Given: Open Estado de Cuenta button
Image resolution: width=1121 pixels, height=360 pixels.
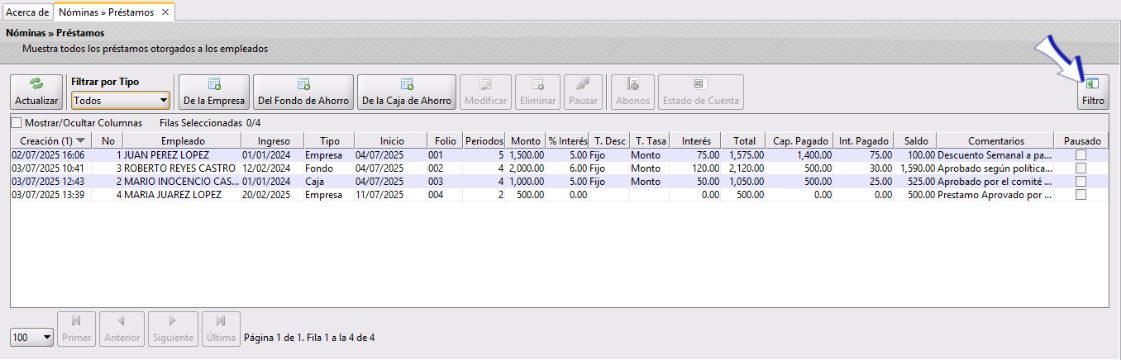Looking at the screenshot, I should (x=701, y=92).
